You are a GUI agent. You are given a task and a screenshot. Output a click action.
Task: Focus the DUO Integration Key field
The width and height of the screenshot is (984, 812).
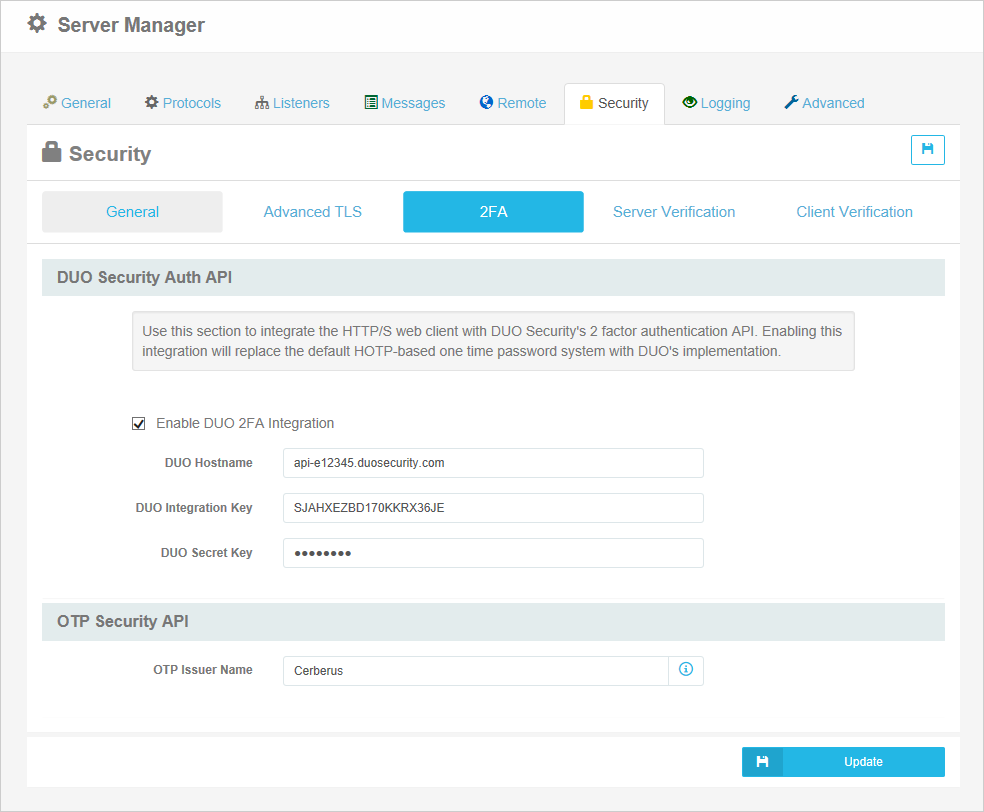click(x=493, y=508)
